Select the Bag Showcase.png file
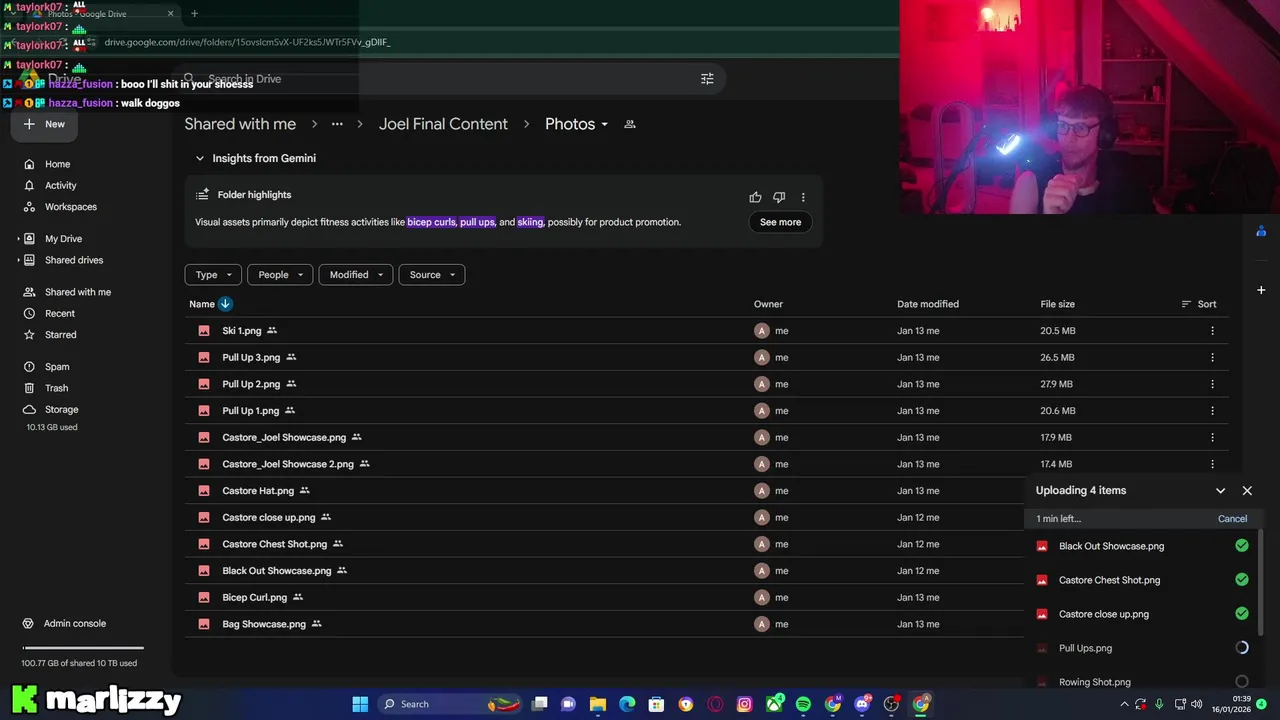Image resolution: width=1280 pixels, height=720 pixels. click(605, 624)
